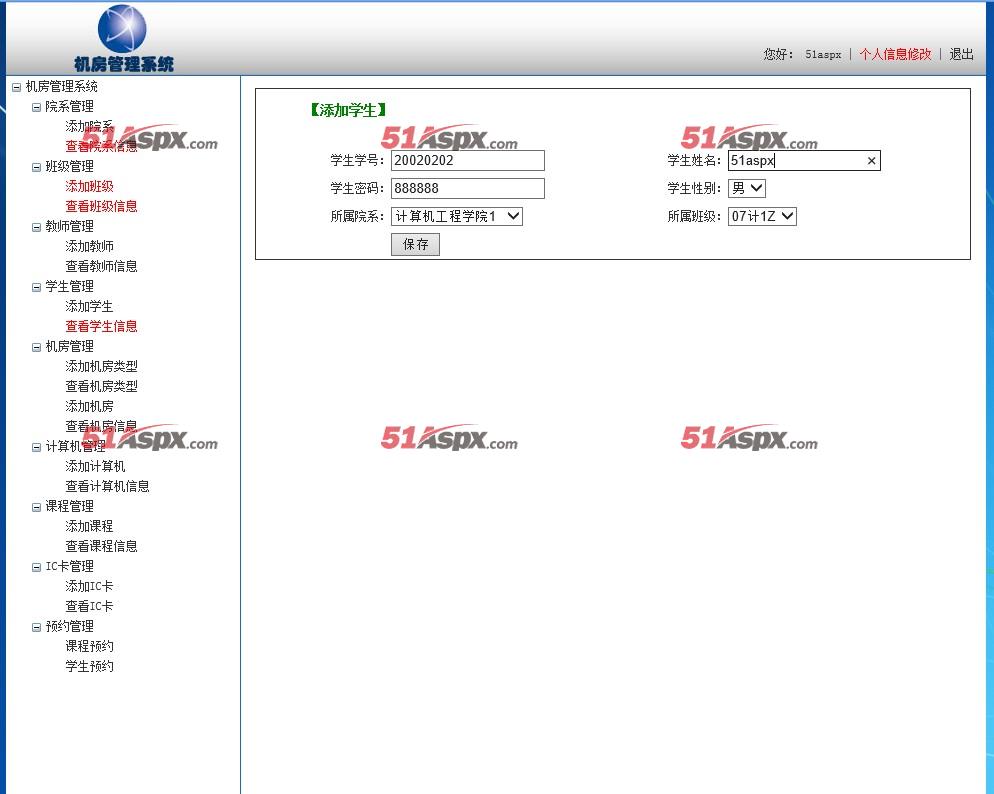Click into the 学生密码 text box
This screenshot has height=794, width=994.
click(467, 189)
